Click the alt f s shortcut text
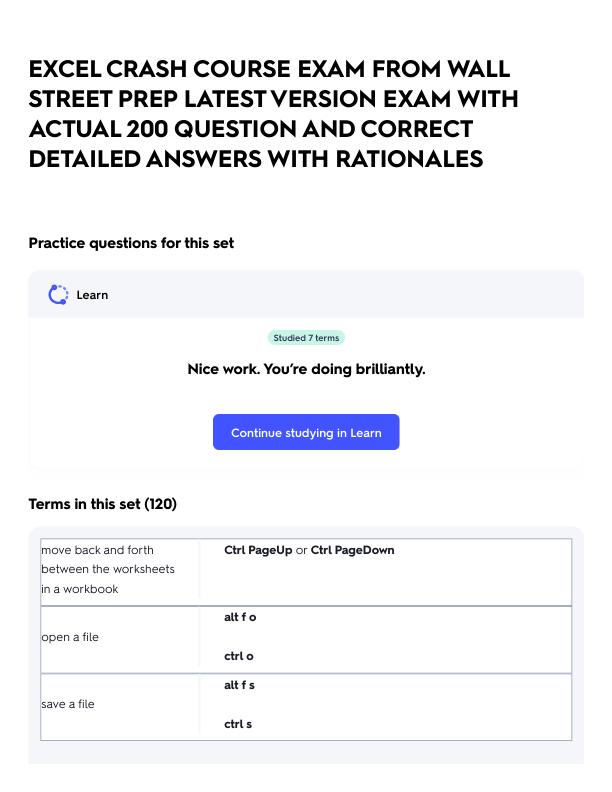Image resolution: width=612 pixels, height=792 pixels. tap(239, 685)
